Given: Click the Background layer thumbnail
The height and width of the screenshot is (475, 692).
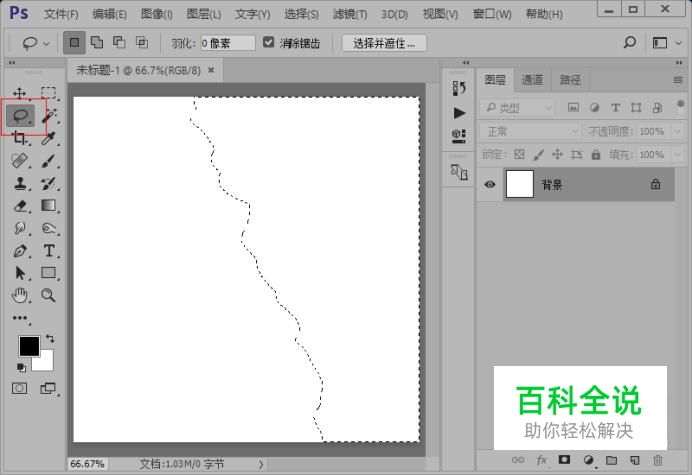Looking at the screenshot, I should click(x=519, y=184).
